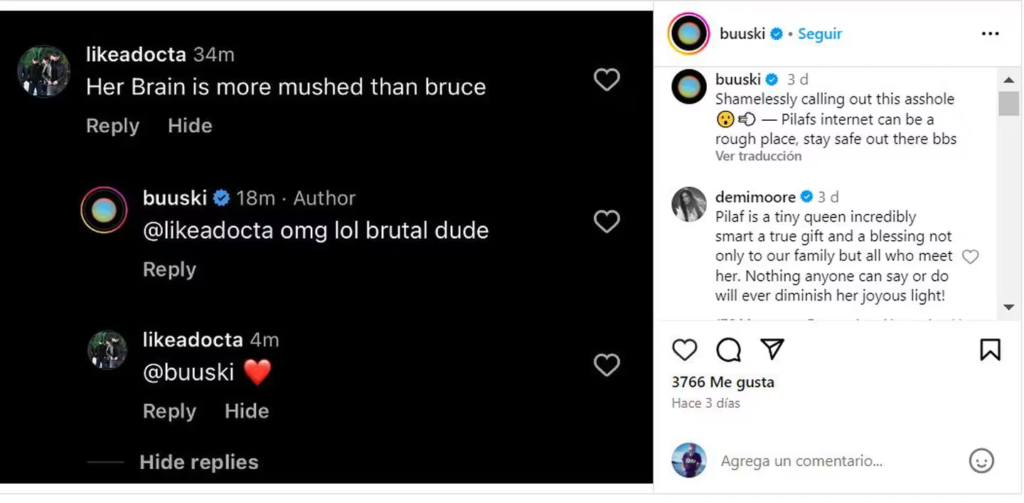Open buuski's avatar in post header
The image size is (1024, 503).
pyautogui.click(x=689, y=34)
